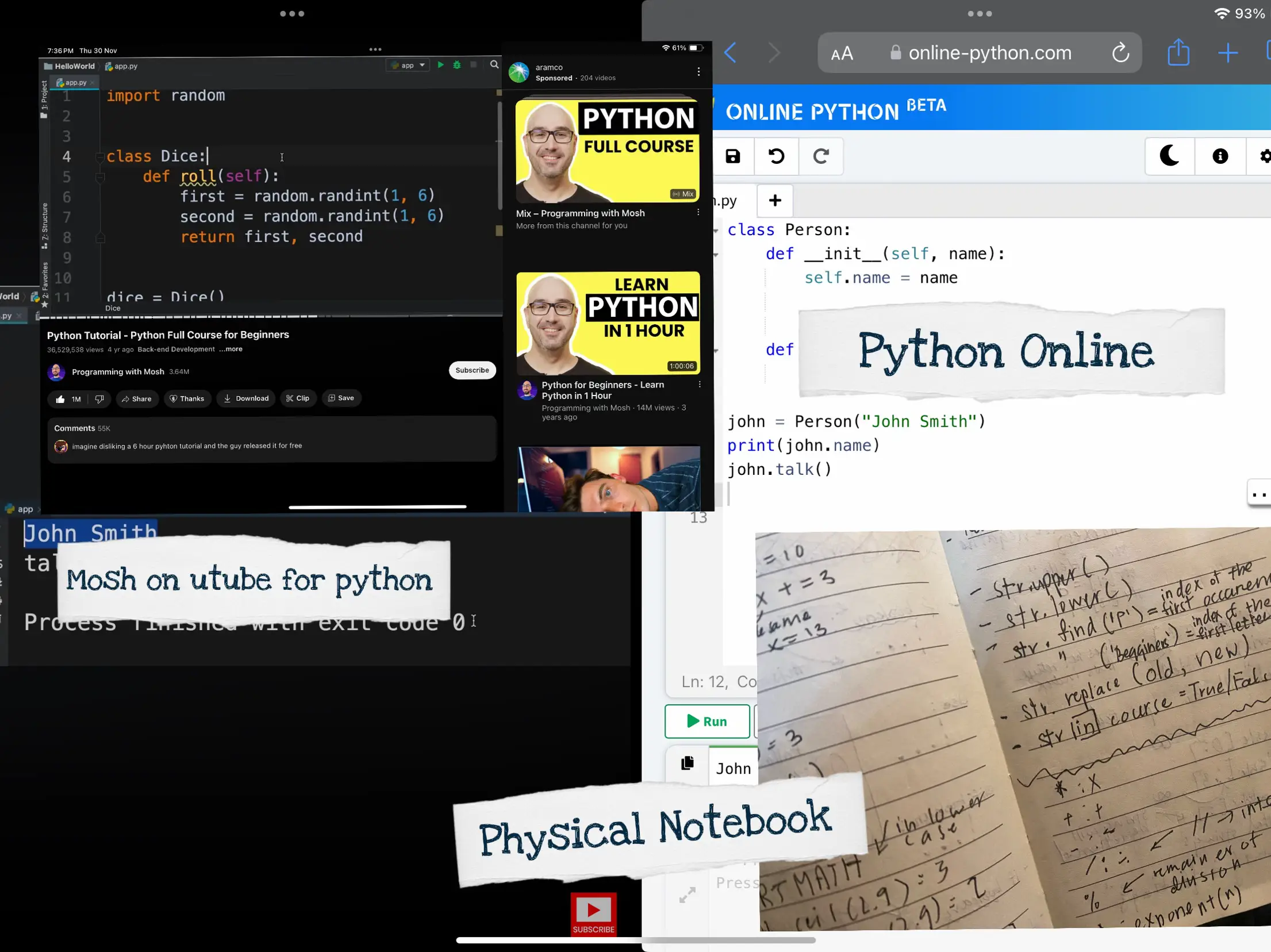Click the video progress bar
Screen dimensions: 1271x952
pyautogui.click(x=270, y=316)
